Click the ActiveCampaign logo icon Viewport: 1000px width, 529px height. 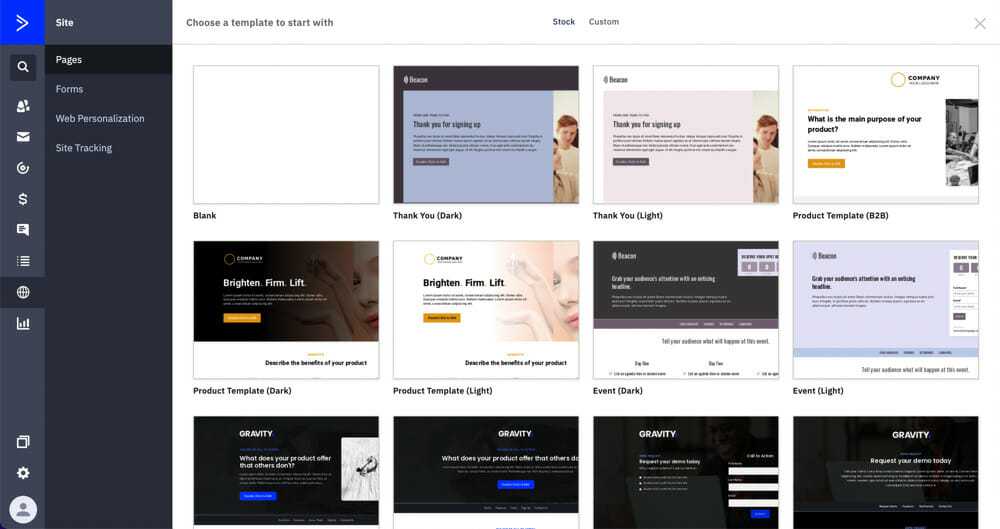[x=22, y=22]
